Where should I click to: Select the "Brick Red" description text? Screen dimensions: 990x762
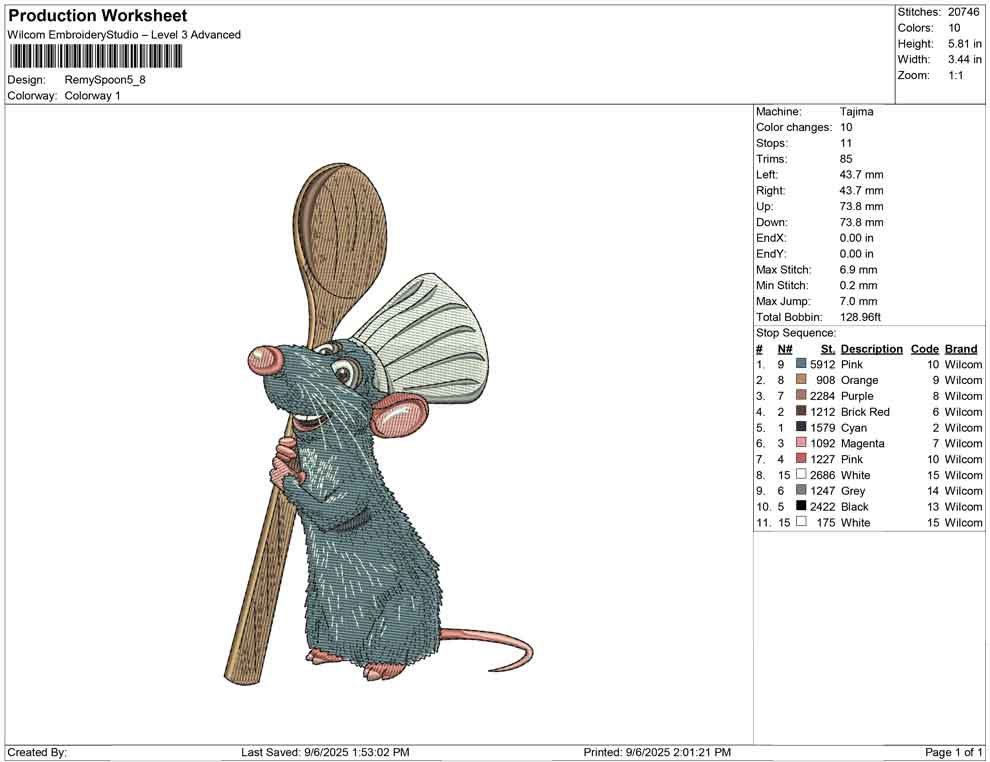pyautogui.click(x=865, y=412)
